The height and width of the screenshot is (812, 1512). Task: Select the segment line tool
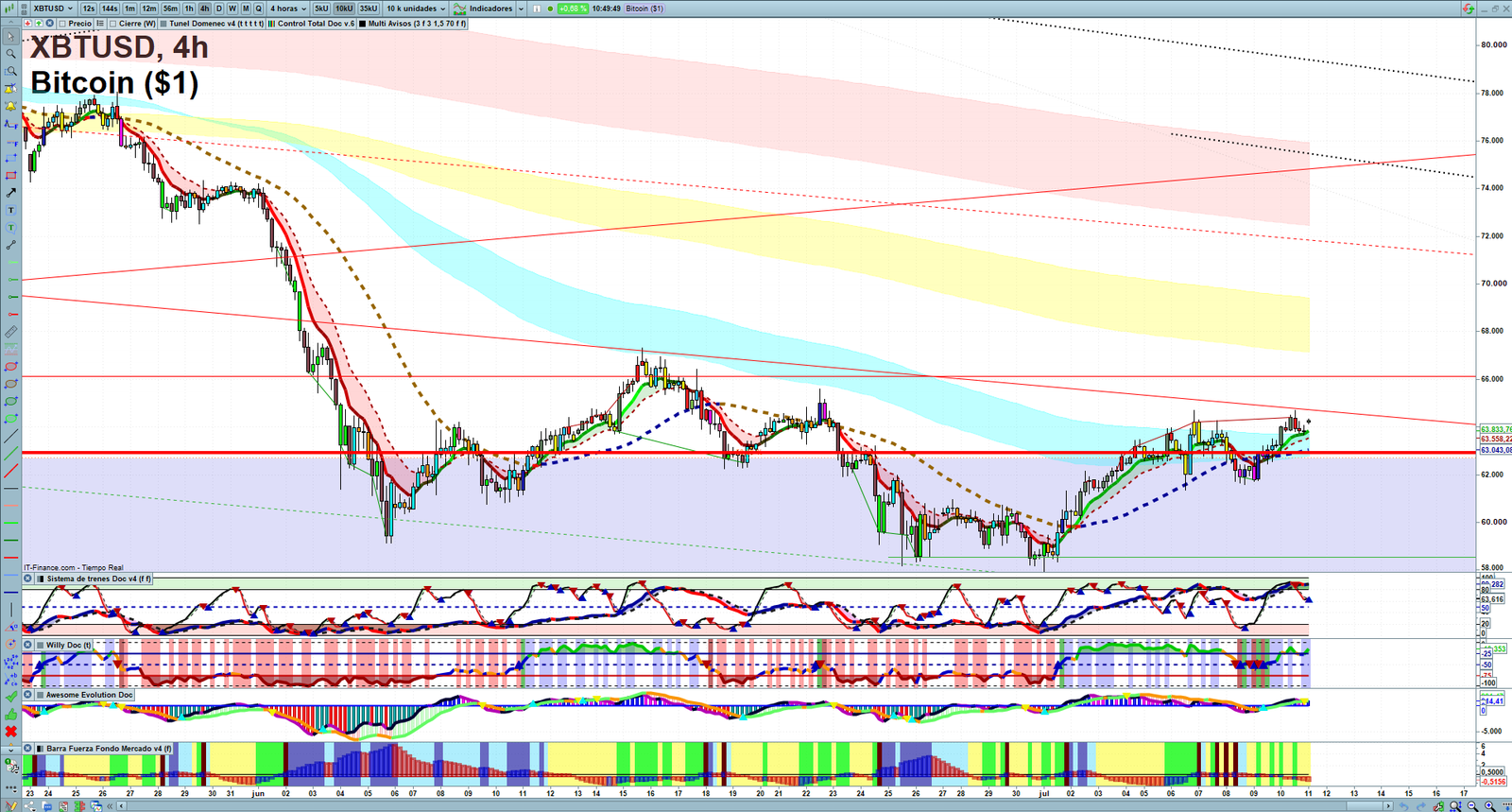(x=11, y=245)
